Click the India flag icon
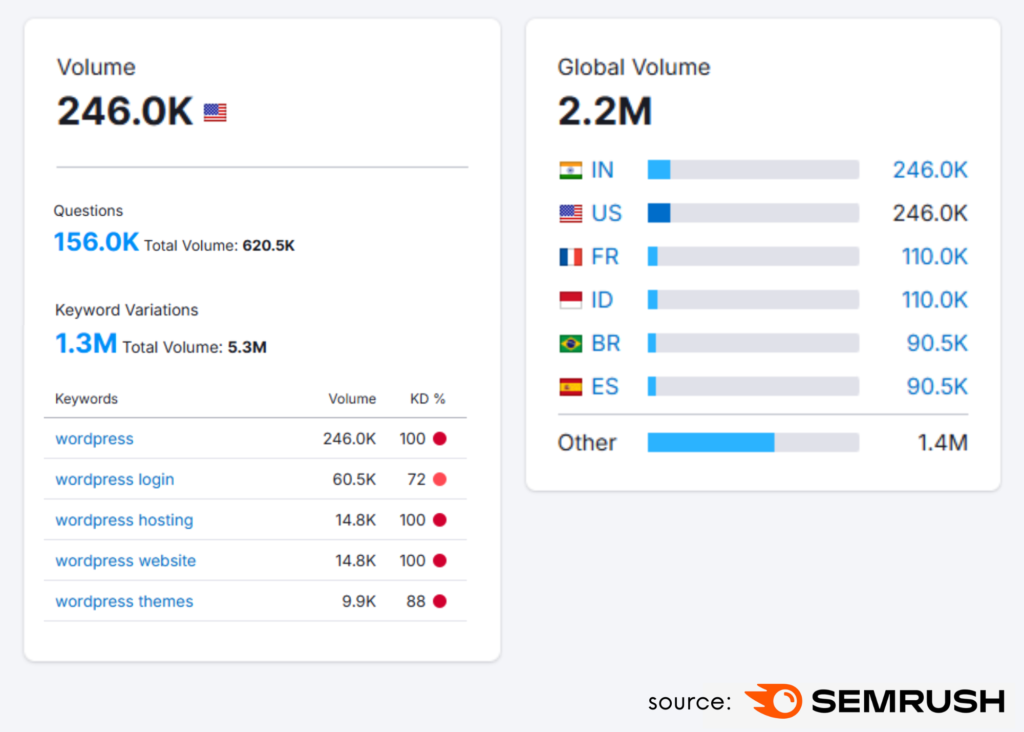This screenshot has height=732, width=1024. pyautogui.click(x=571, y=170)
